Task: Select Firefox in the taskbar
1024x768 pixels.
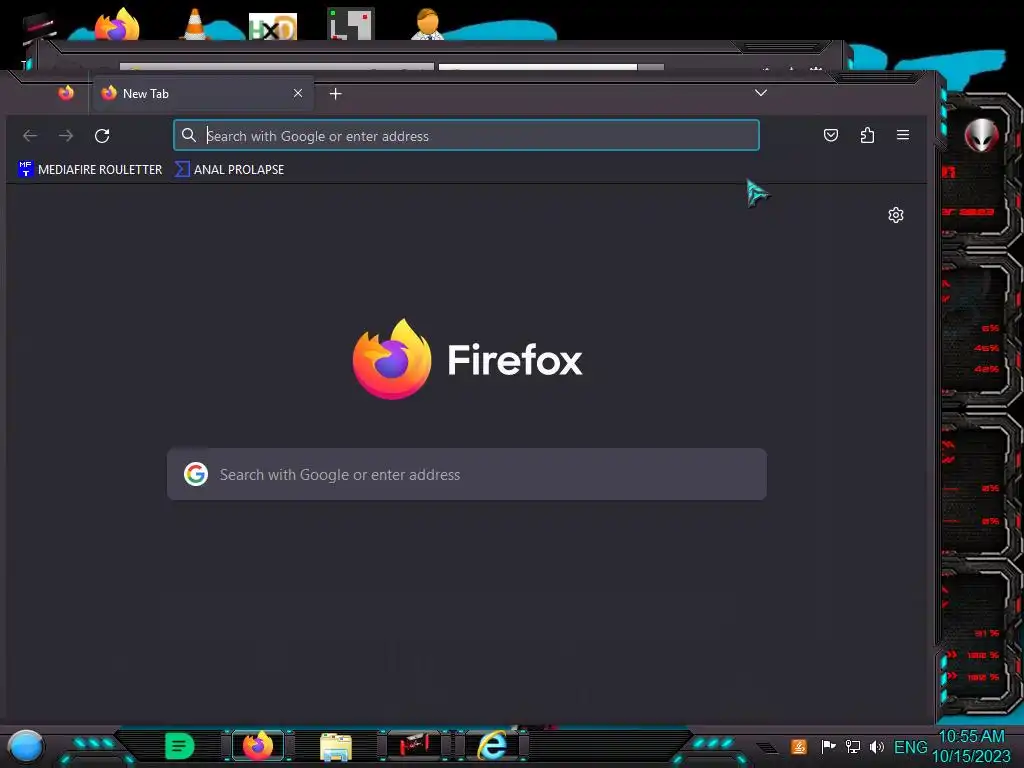Action: [x=258, y=746]
